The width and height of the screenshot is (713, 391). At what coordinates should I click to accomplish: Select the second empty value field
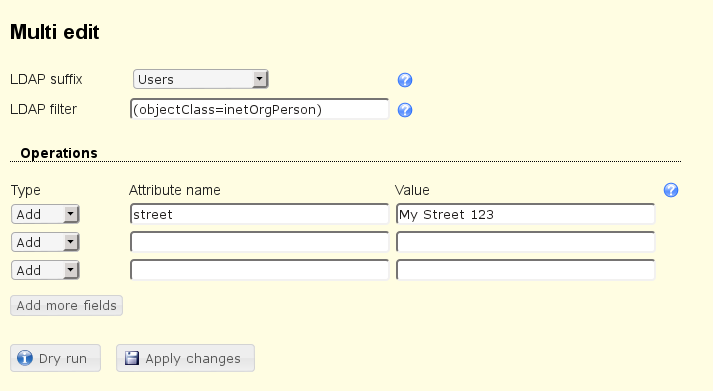pos(526,242)
